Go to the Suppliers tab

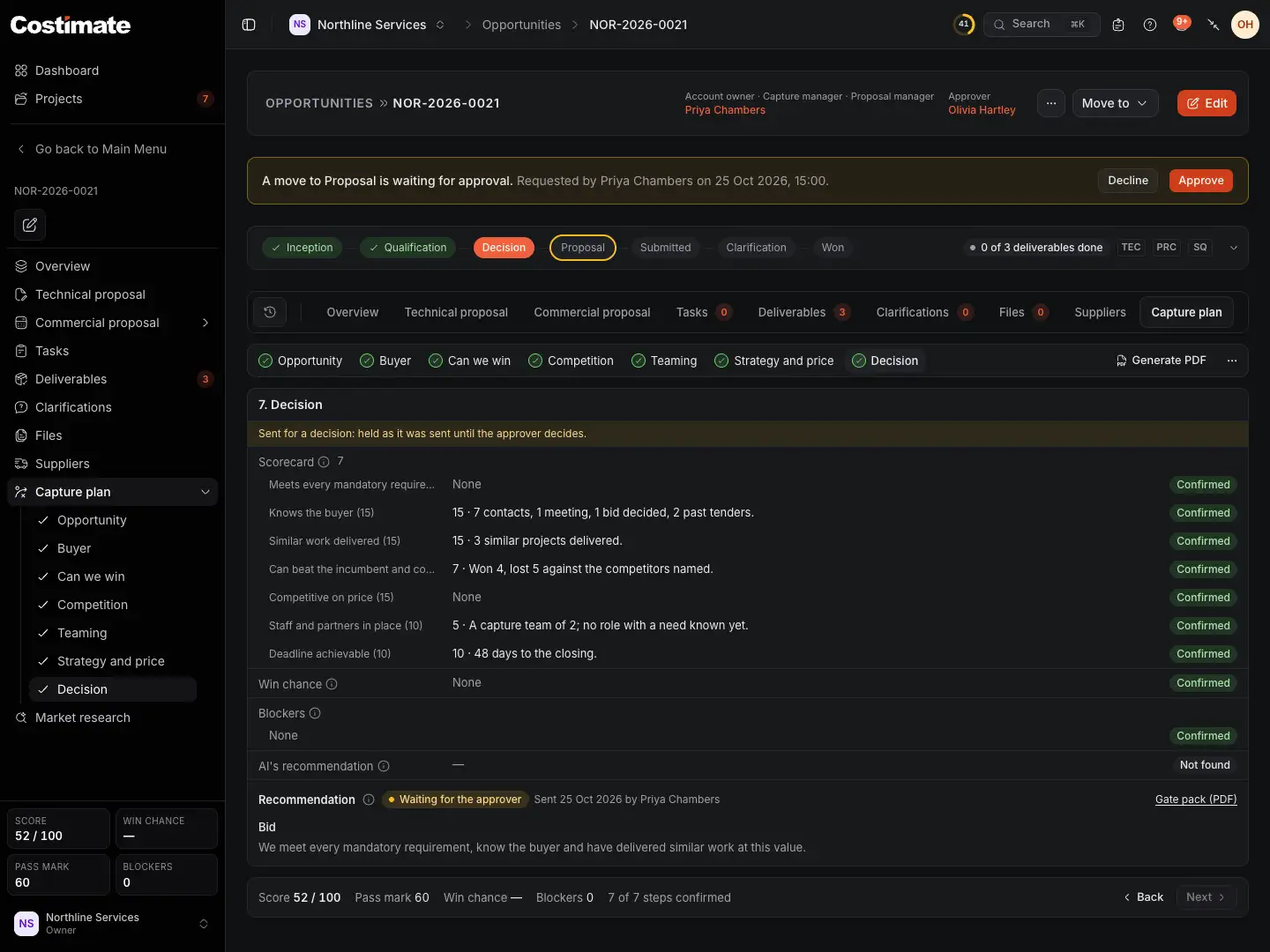point(1100,312)
